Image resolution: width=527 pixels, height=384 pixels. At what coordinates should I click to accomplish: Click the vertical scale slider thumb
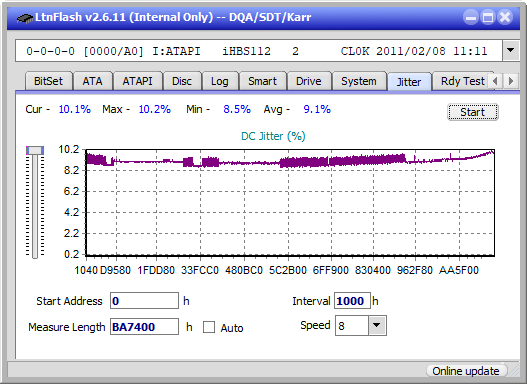(x=35, y=150)
